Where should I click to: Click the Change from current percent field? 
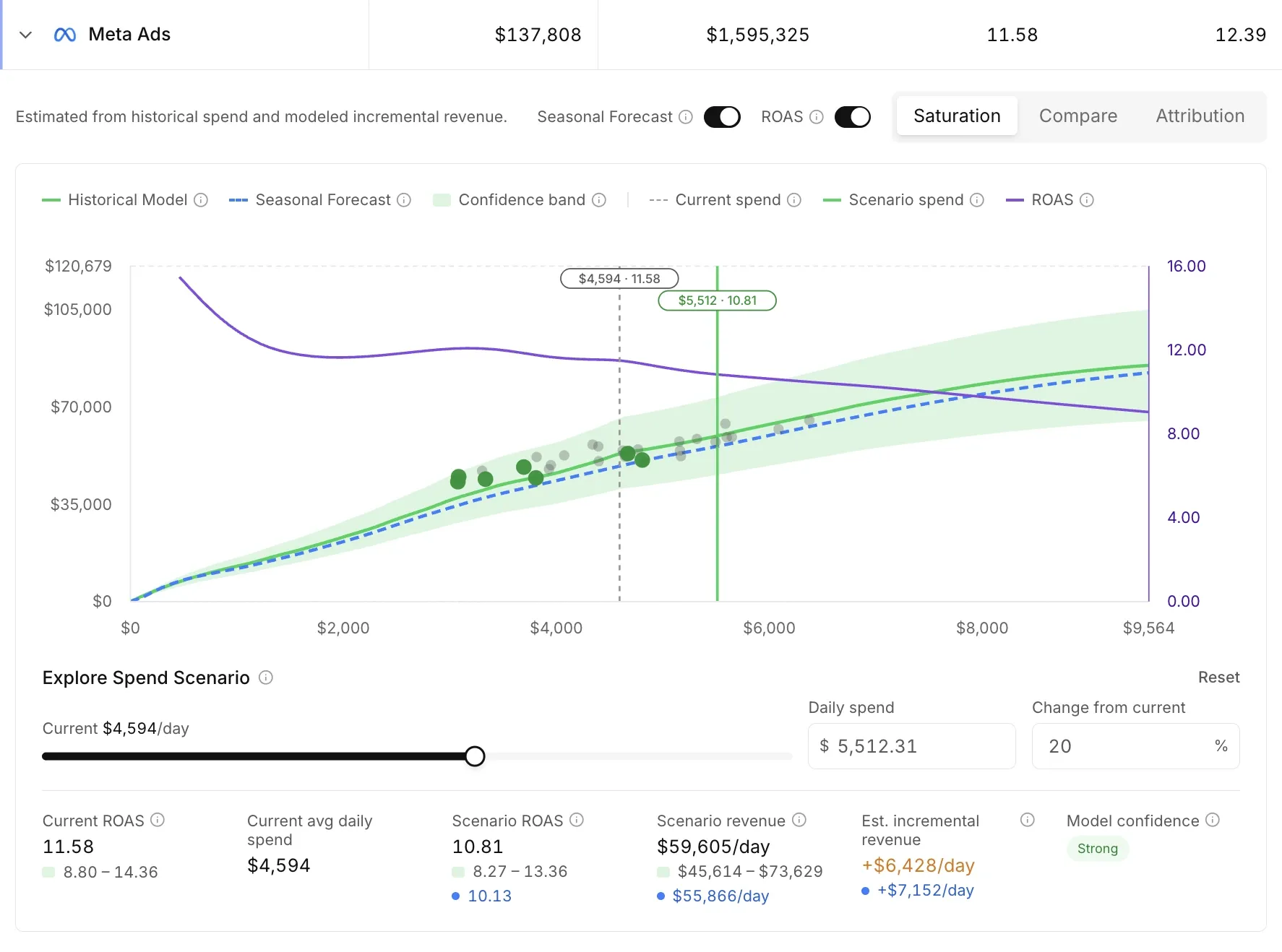tap(1135, 746)
